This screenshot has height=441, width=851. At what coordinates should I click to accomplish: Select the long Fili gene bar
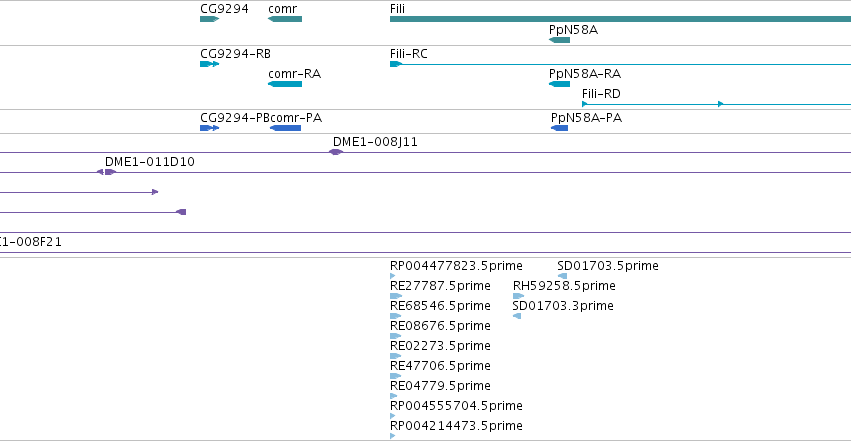click(620, 19)
